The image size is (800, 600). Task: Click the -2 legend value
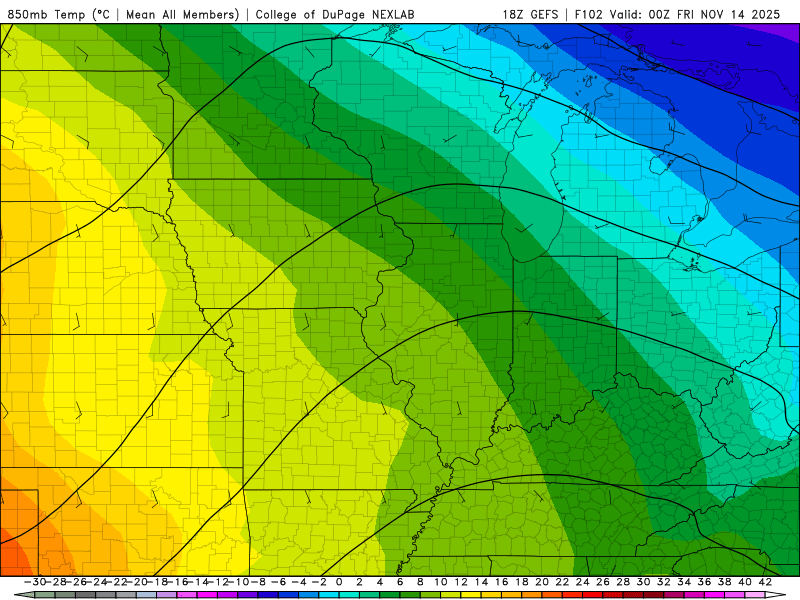(319, 582)
